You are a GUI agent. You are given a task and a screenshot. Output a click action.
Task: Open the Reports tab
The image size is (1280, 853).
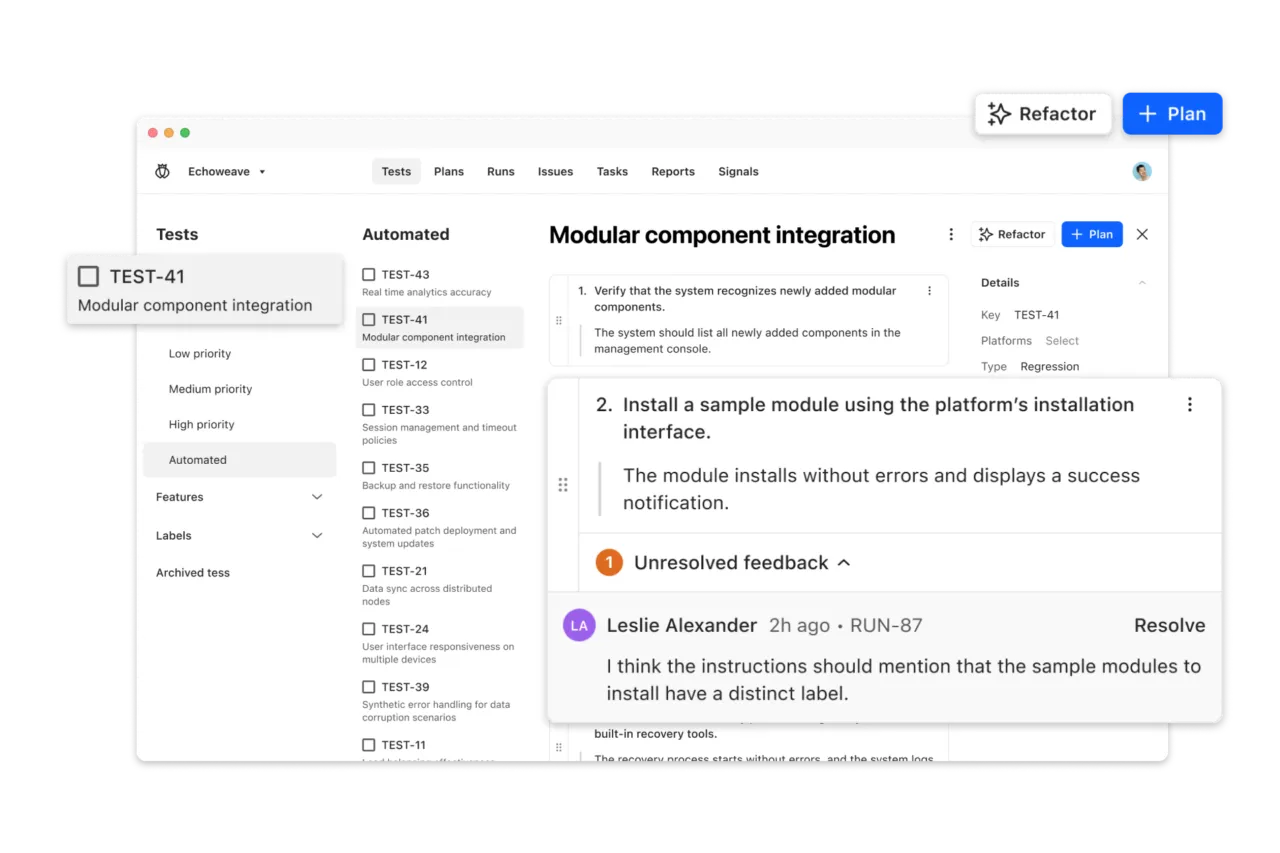tap(672, 171)
